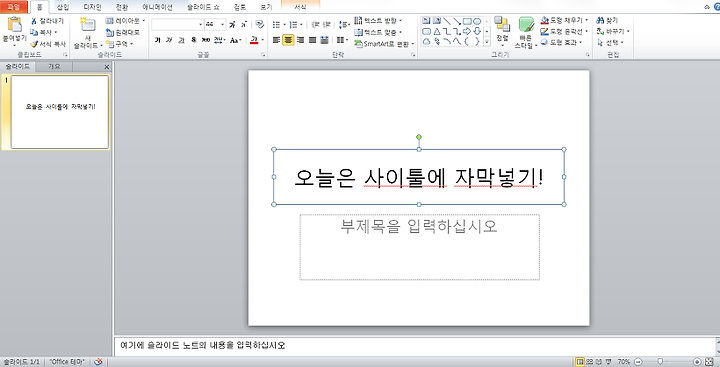
Task: Switch to the Review (검토) tab
Action: tap(239, 7)
